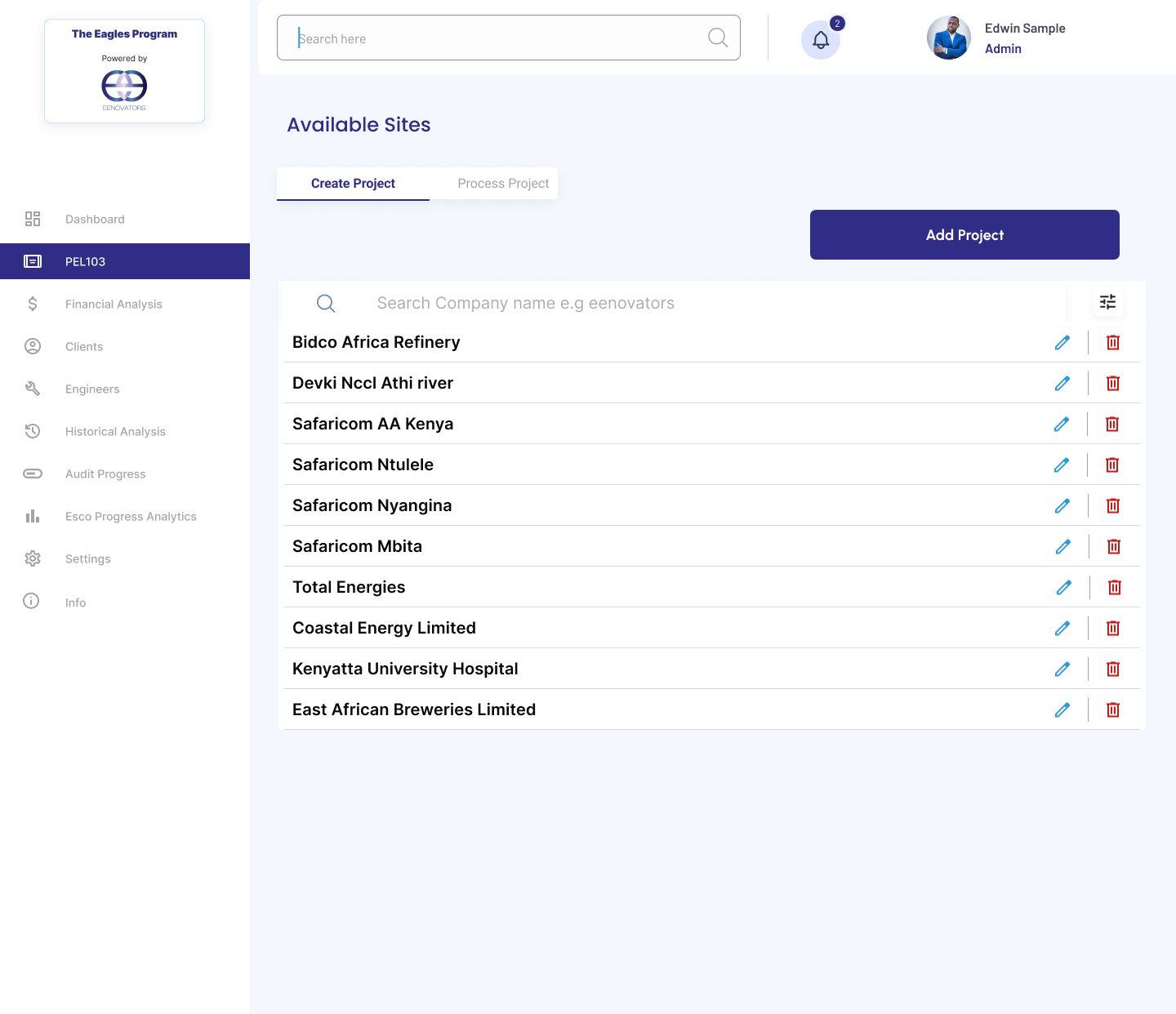The height and width of the screenshot is (1014, 1176).
Task: Delete Safaricom Mbita site
Action: tap(1114, 546)
